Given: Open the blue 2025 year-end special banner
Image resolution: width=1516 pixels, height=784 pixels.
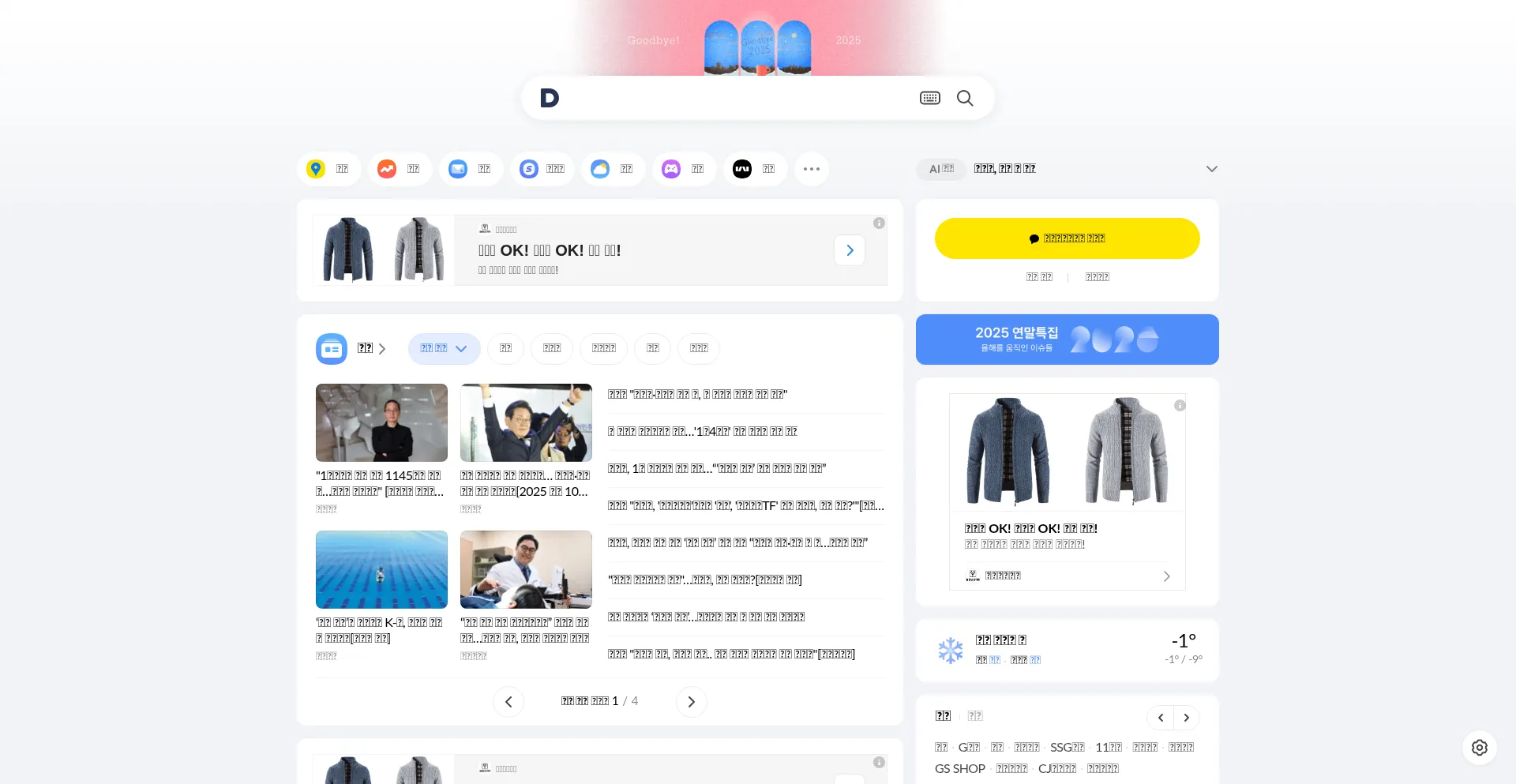Looking at the screenshot, I should point(1067,339).
